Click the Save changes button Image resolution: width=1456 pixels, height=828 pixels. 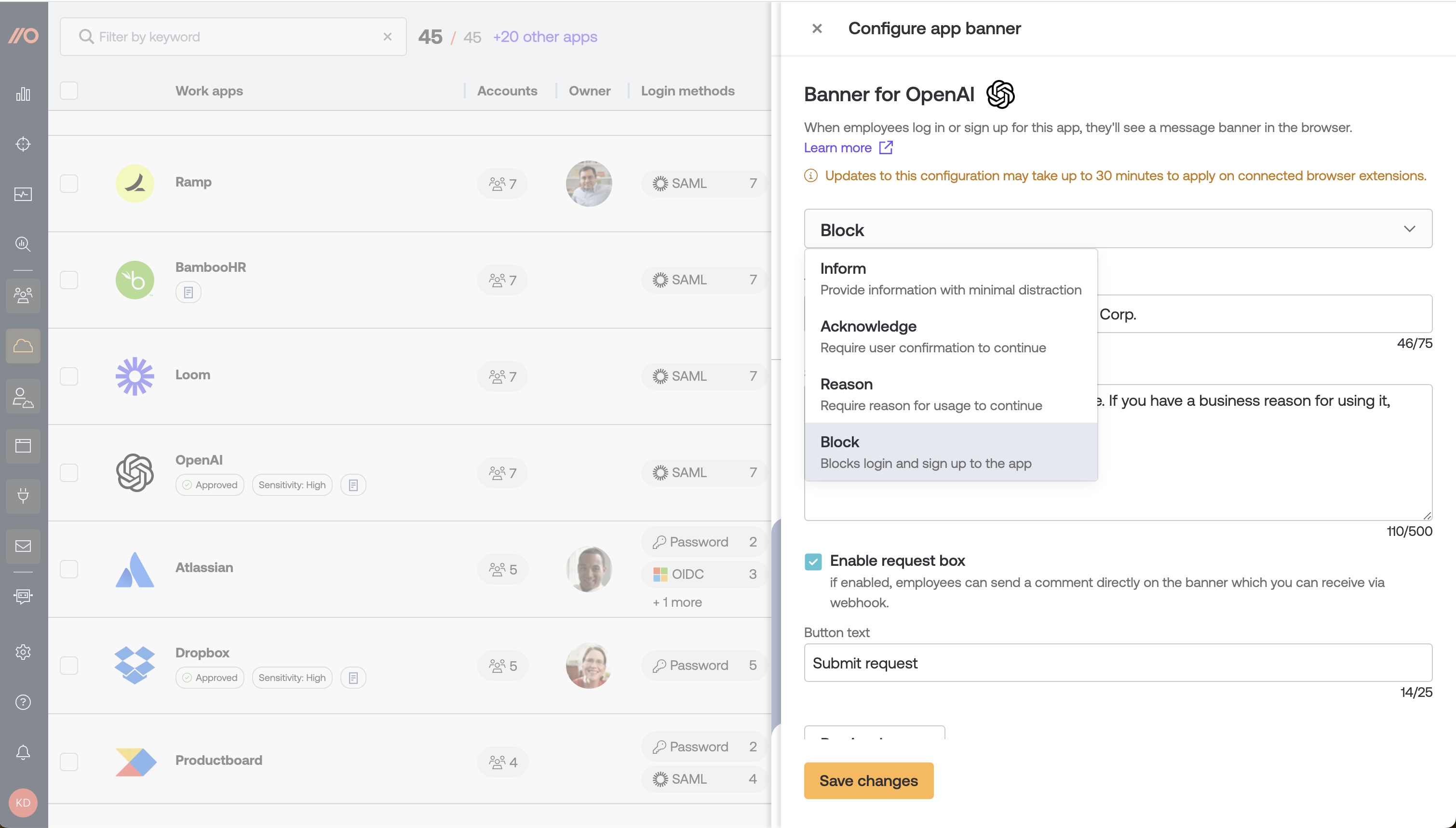[x=869, y=781]
